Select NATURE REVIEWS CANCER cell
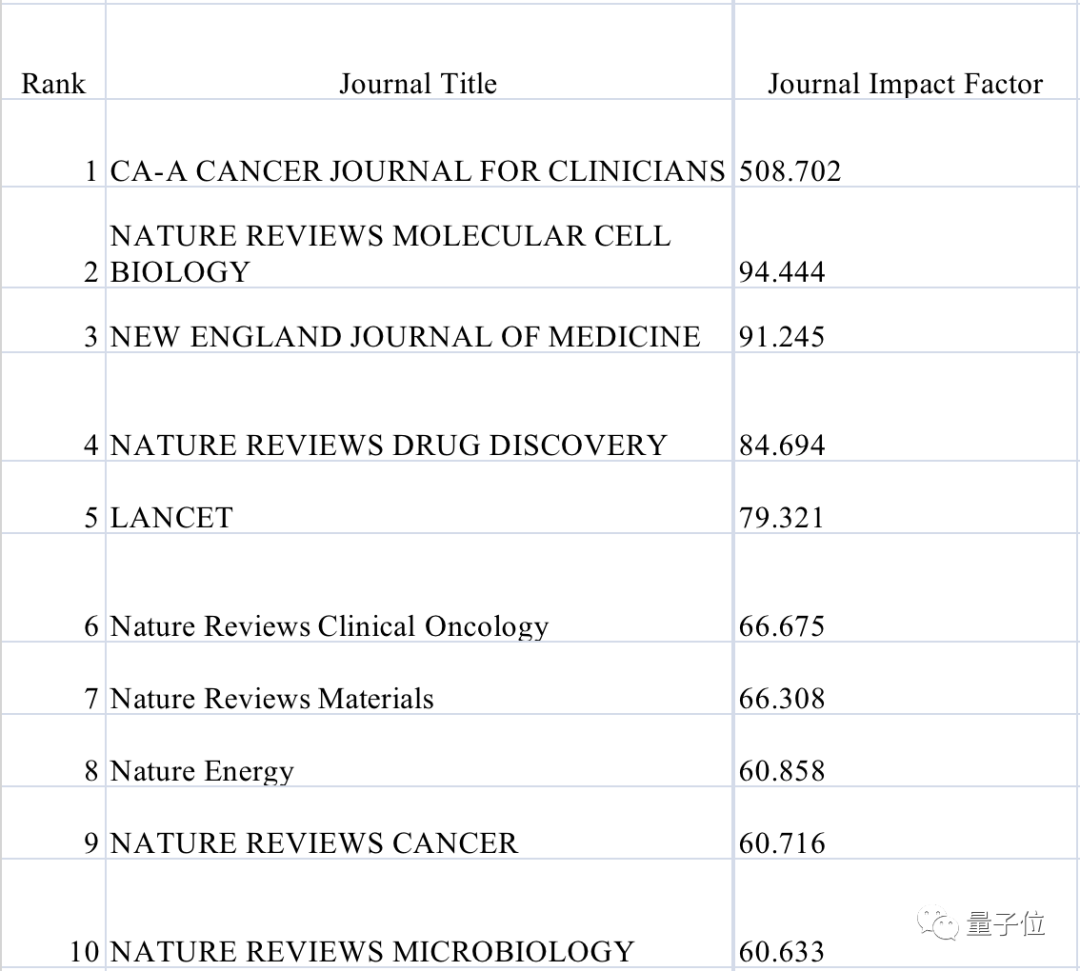 point(419,823)
